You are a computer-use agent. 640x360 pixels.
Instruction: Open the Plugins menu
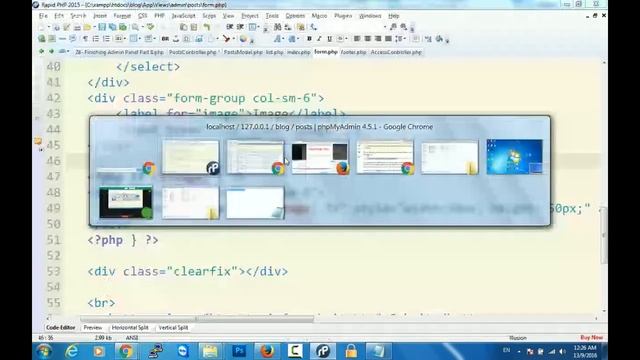[343, 16]
